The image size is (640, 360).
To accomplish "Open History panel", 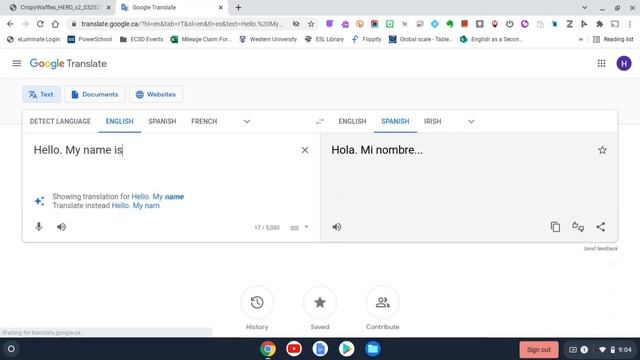I will pos(257,302).
